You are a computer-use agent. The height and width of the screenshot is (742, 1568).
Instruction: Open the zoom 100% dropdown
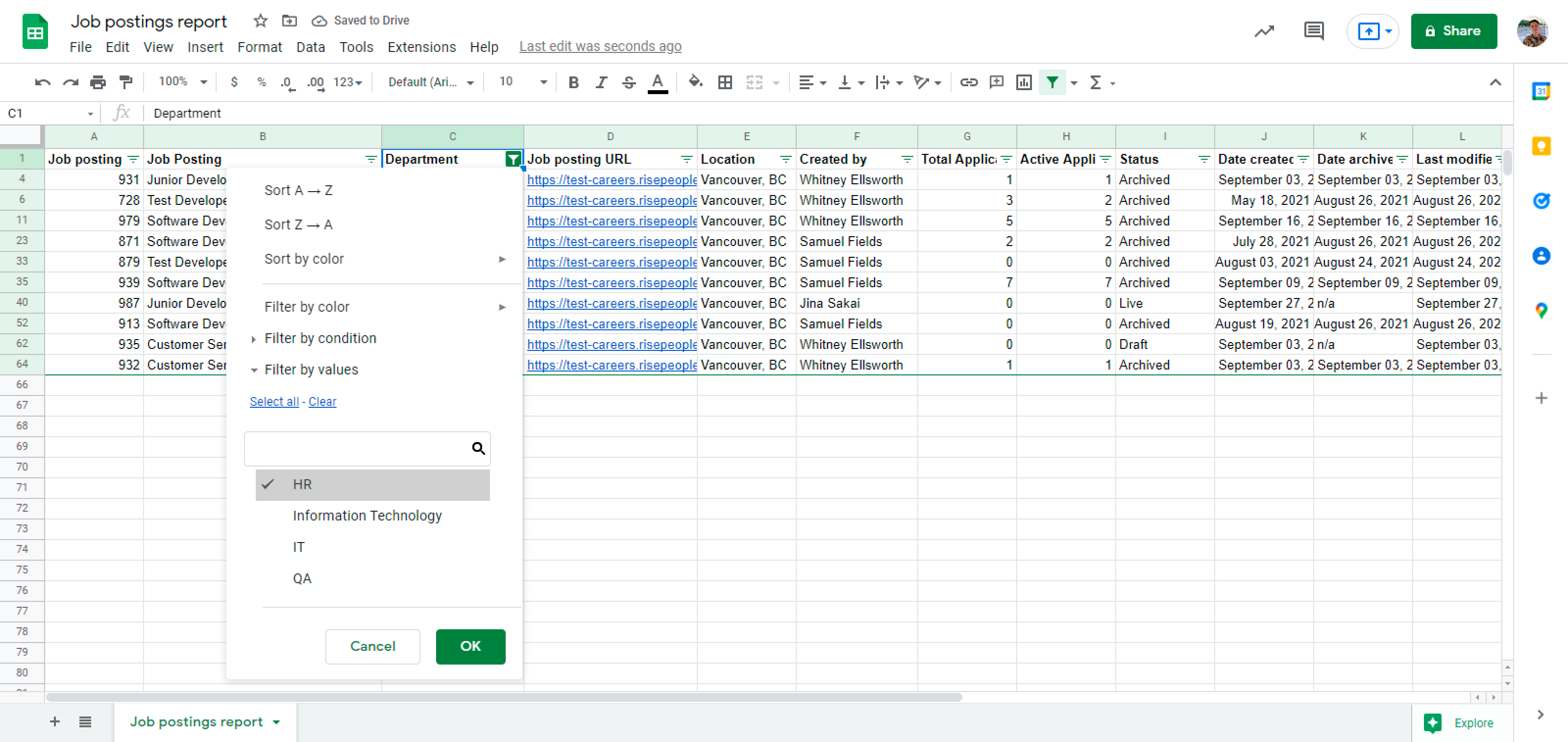pyautogui.click(x=183, y=81)
